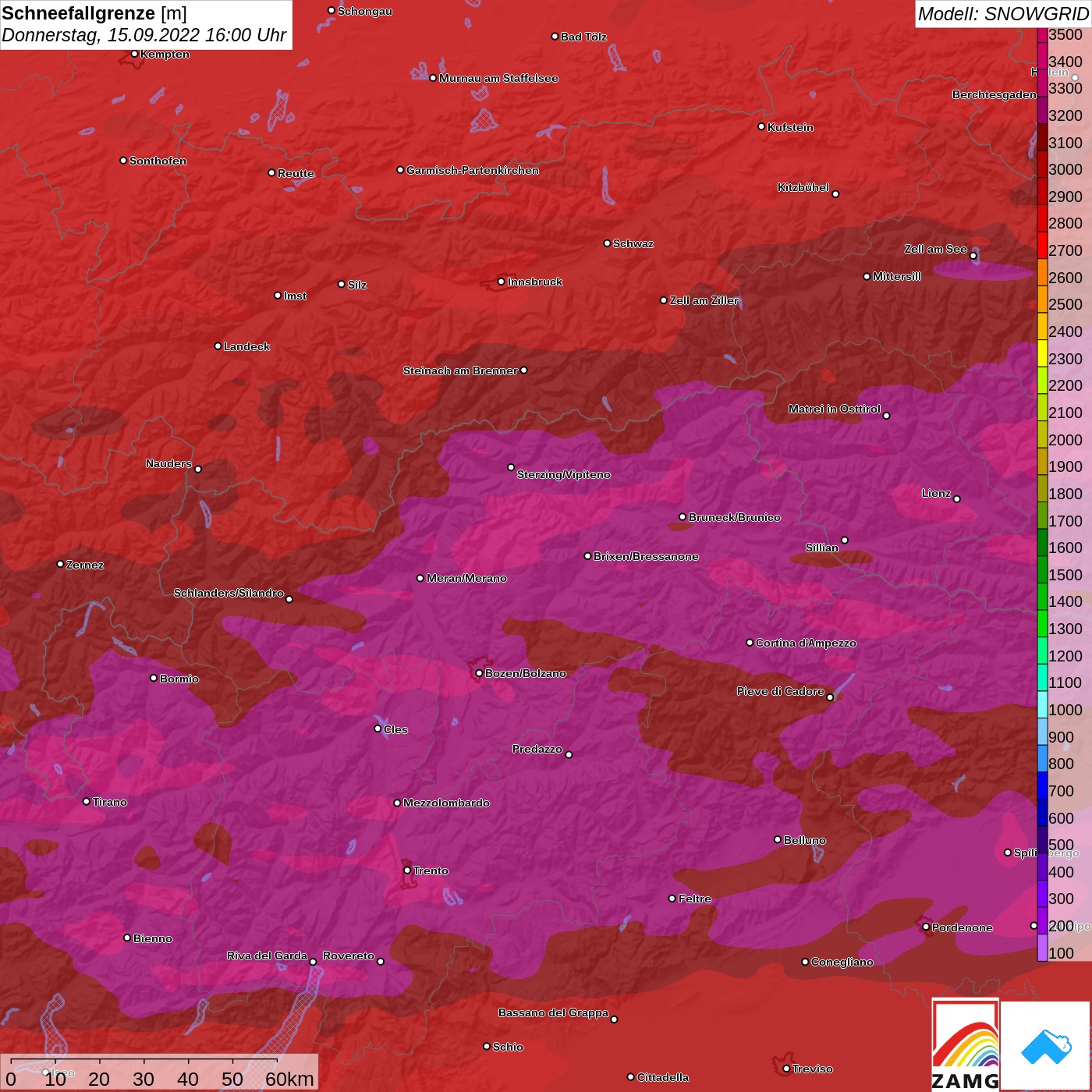Viewport: 1092px width, 1092px height.
Task: Select the Landeck label
Action: click(x=246, y=346)
